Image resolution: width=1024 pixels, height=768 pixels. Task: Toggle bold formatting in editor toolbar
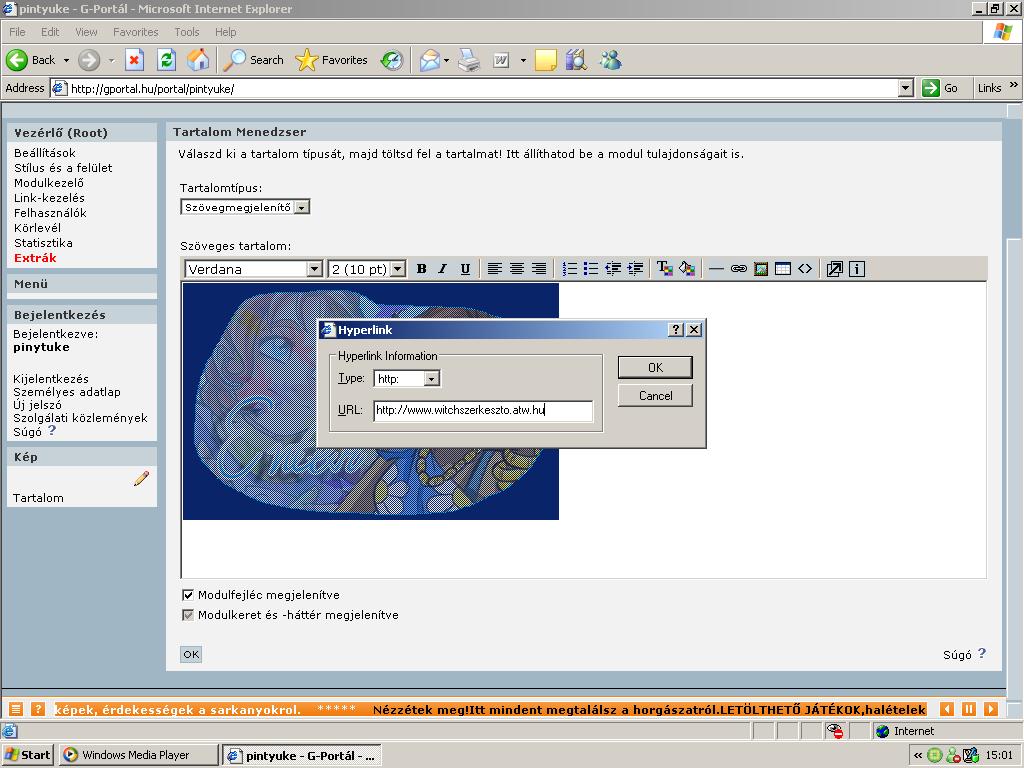(421, 269)
